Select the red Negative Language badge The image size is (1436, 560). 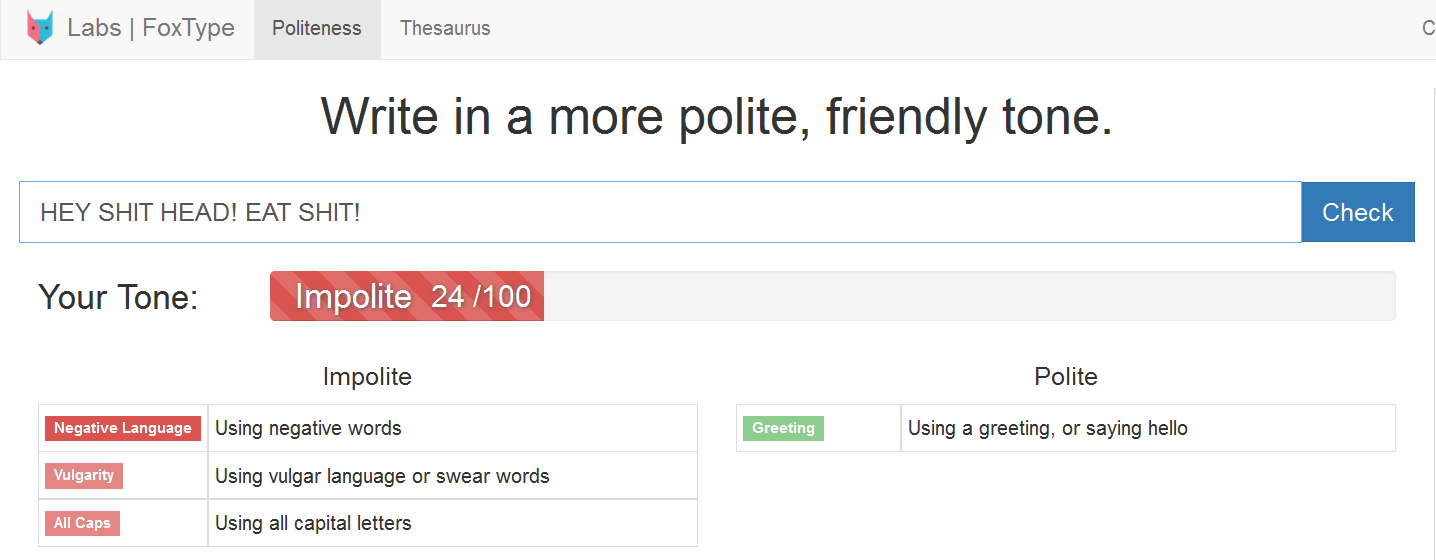pos(123,428)
